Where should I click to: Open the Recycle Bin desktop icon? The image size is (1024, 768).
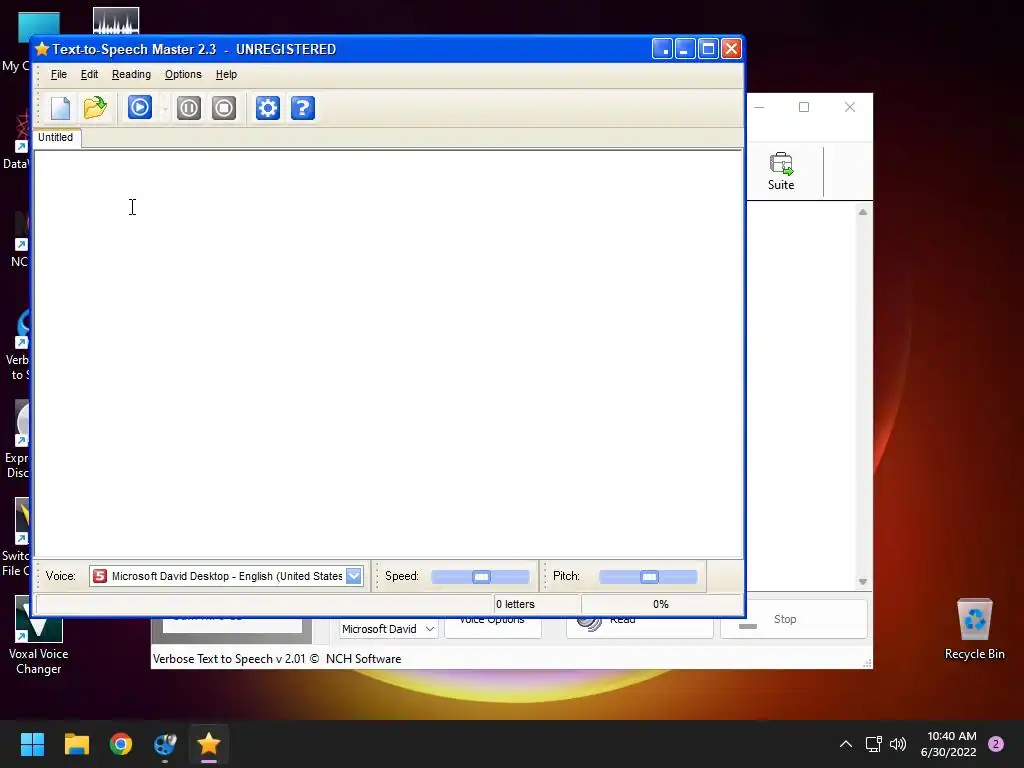(974, 630)
